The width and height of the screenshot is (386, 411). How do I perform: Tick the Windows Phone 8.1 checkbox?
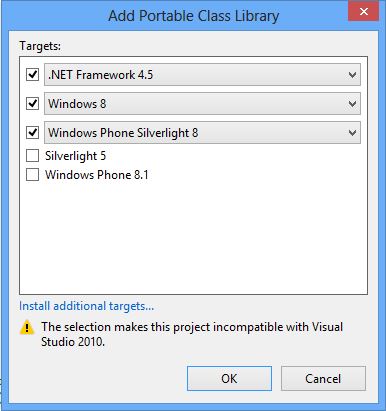(32, 174)
